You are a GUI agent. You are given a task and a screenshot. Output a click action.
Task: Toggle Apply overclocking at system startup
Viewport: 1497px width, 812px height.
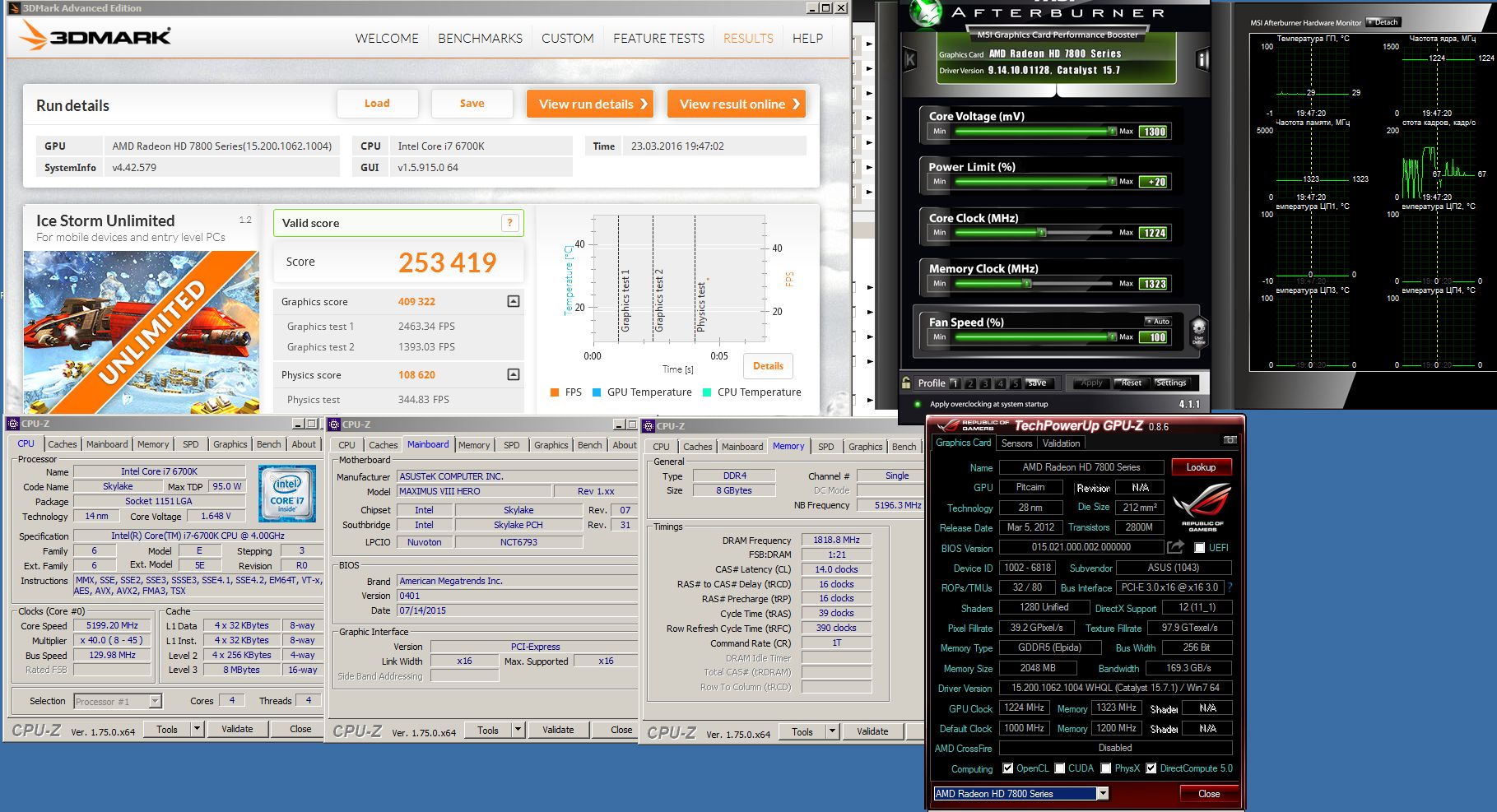pyautogui.click(x=917, y=404)
